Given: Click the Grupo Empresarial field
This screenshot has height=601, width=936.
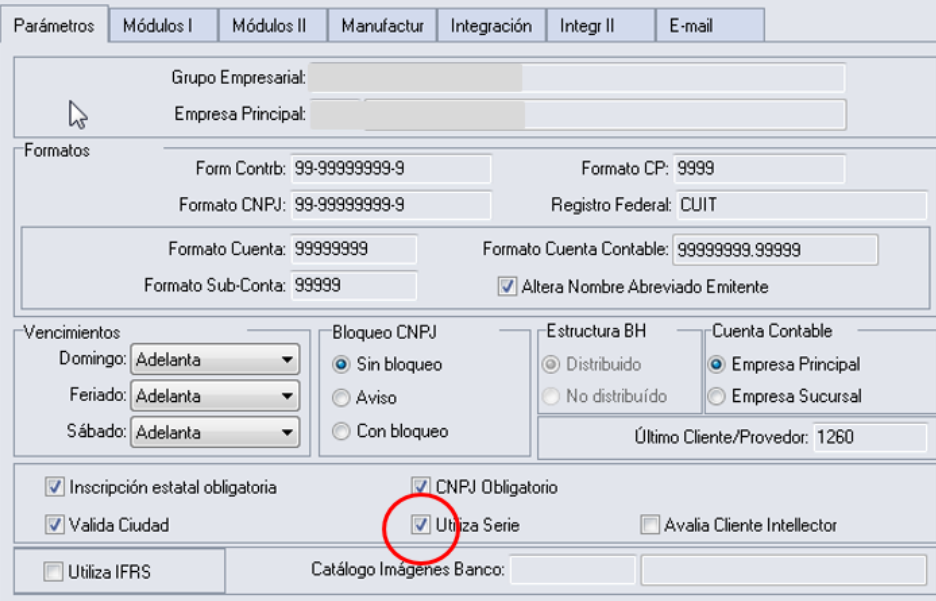Looking at the screenshot, I should [x=577, y=78].
